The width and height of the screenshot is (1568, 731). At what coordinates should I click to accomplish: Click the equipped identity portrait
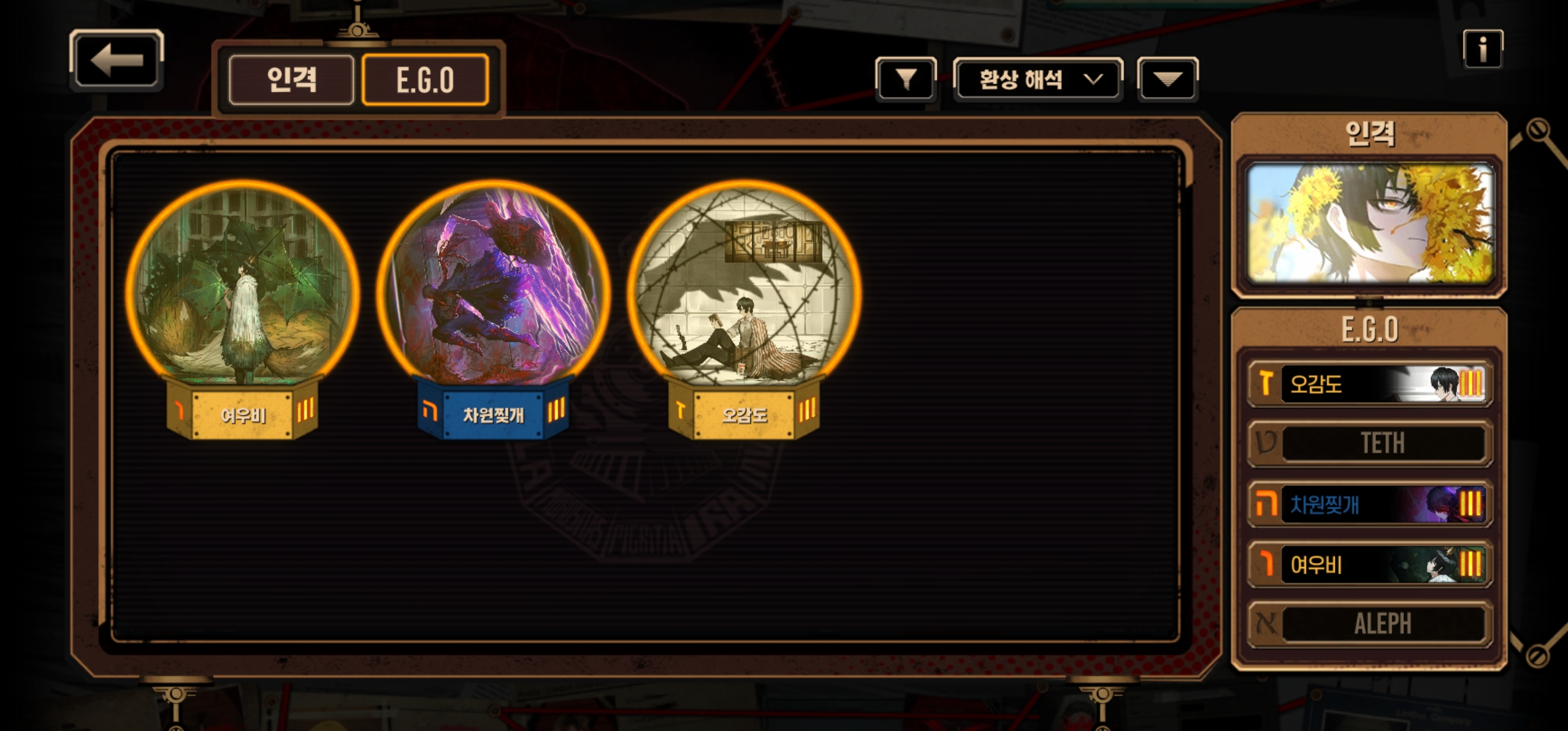pyautogui.click(x=1370, y=223)
